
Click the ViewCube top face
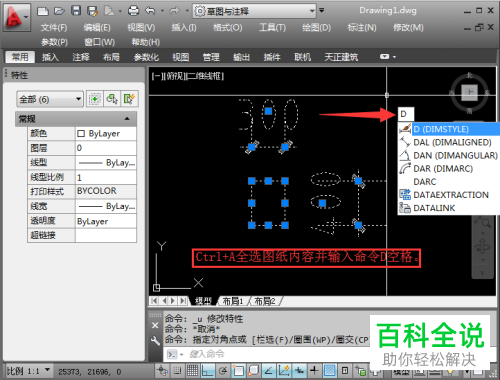(470, 92)
